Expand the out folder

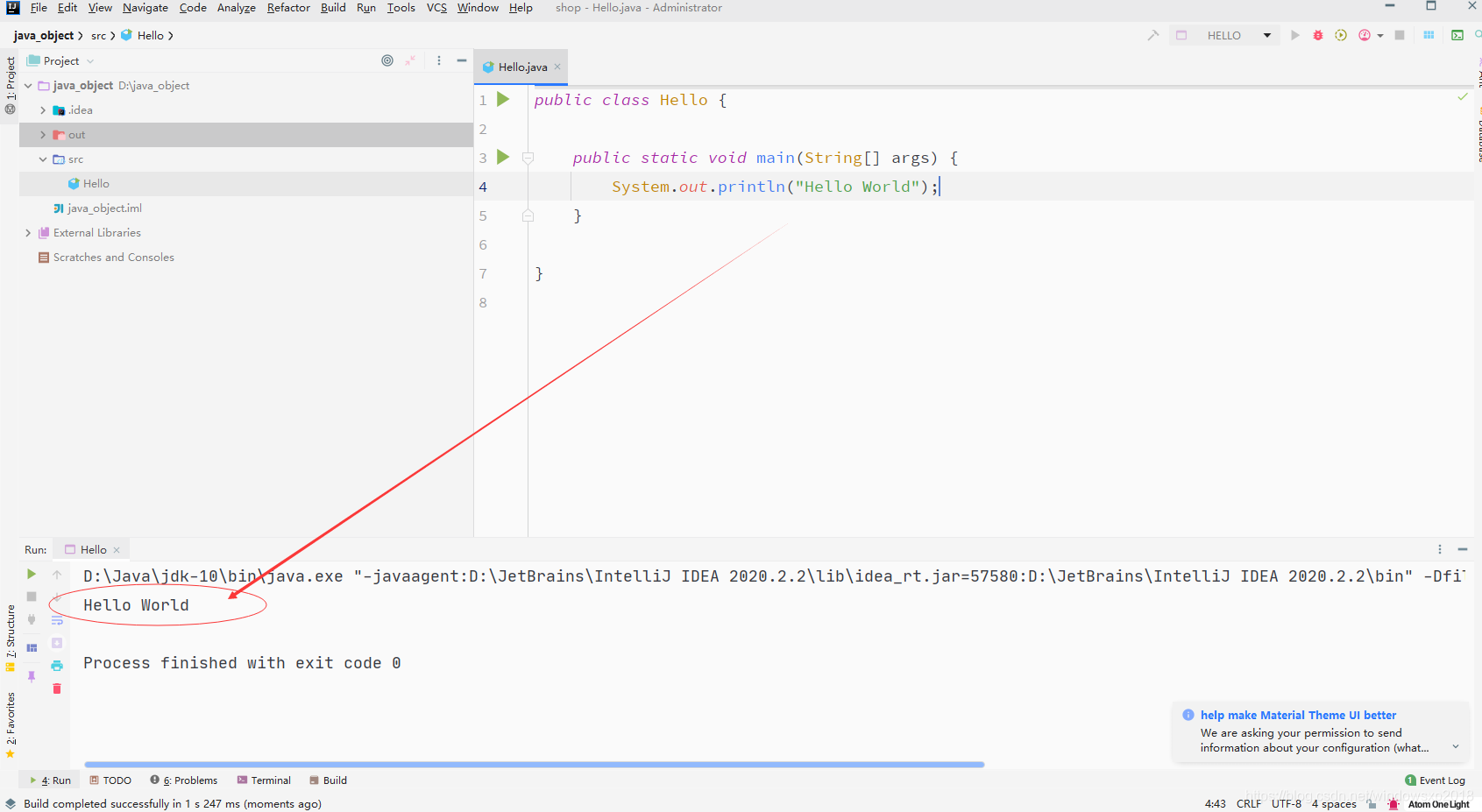tap(43, 135)
